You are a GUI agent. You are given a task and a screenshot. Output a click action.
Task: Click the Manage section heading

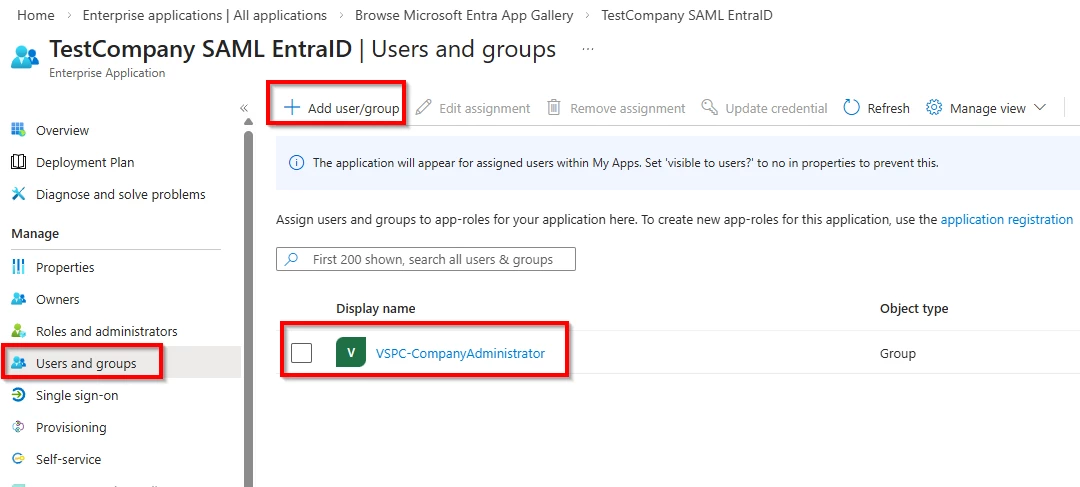click(35, 234)
